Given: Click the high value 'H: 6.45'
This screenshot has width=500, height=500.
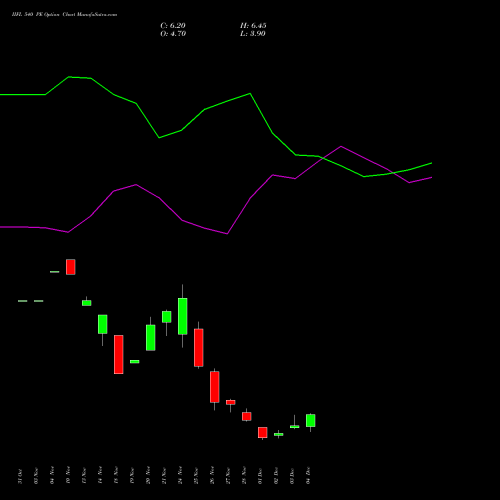Looking at the screenshot, I should (253, 26).
